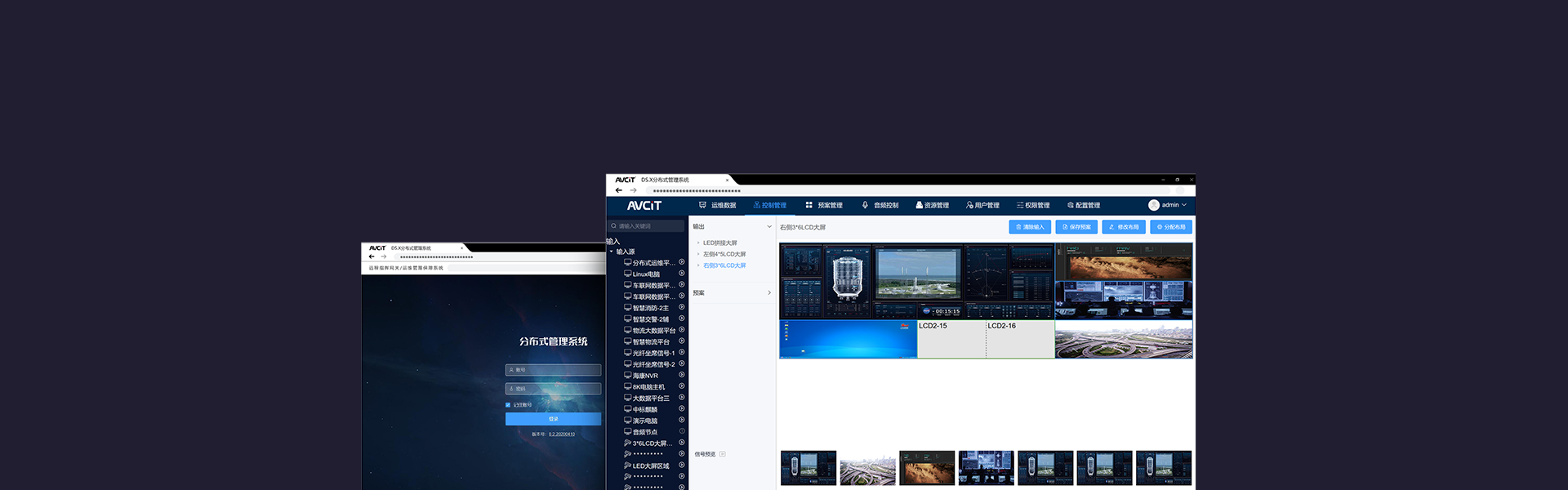The height and width of the screenshot is (490, 1568).
Task: Click play icon beside Linux电脑 source
Action: (x=682, y=274)
